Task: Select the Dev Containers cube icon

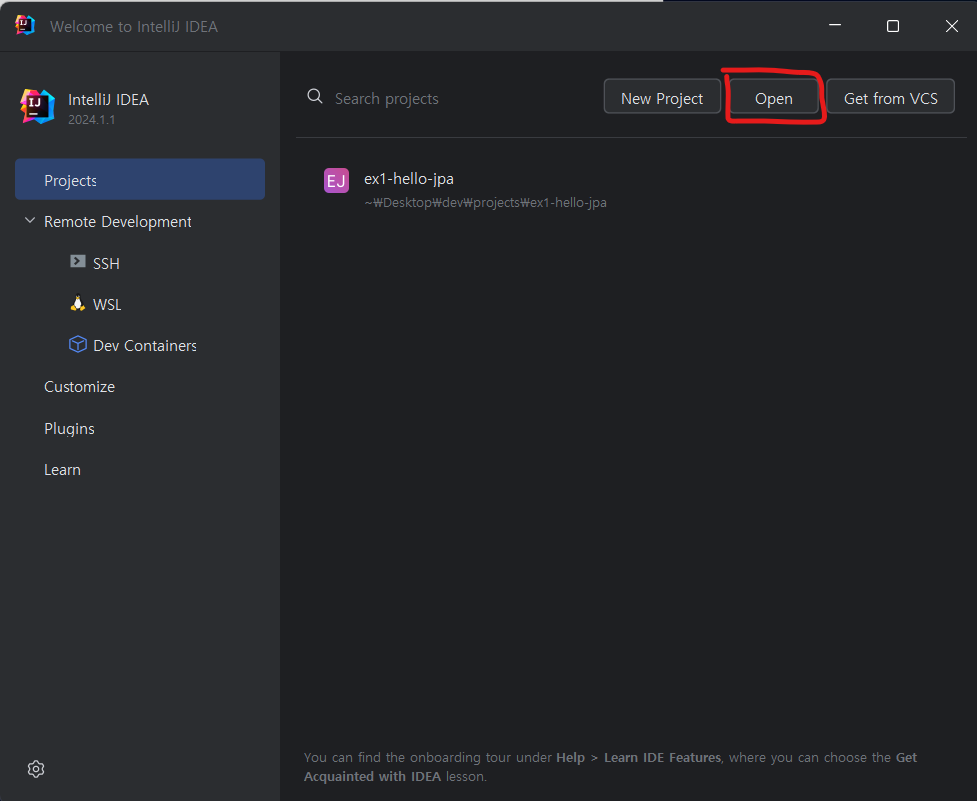Action: [x=77, y=344]
